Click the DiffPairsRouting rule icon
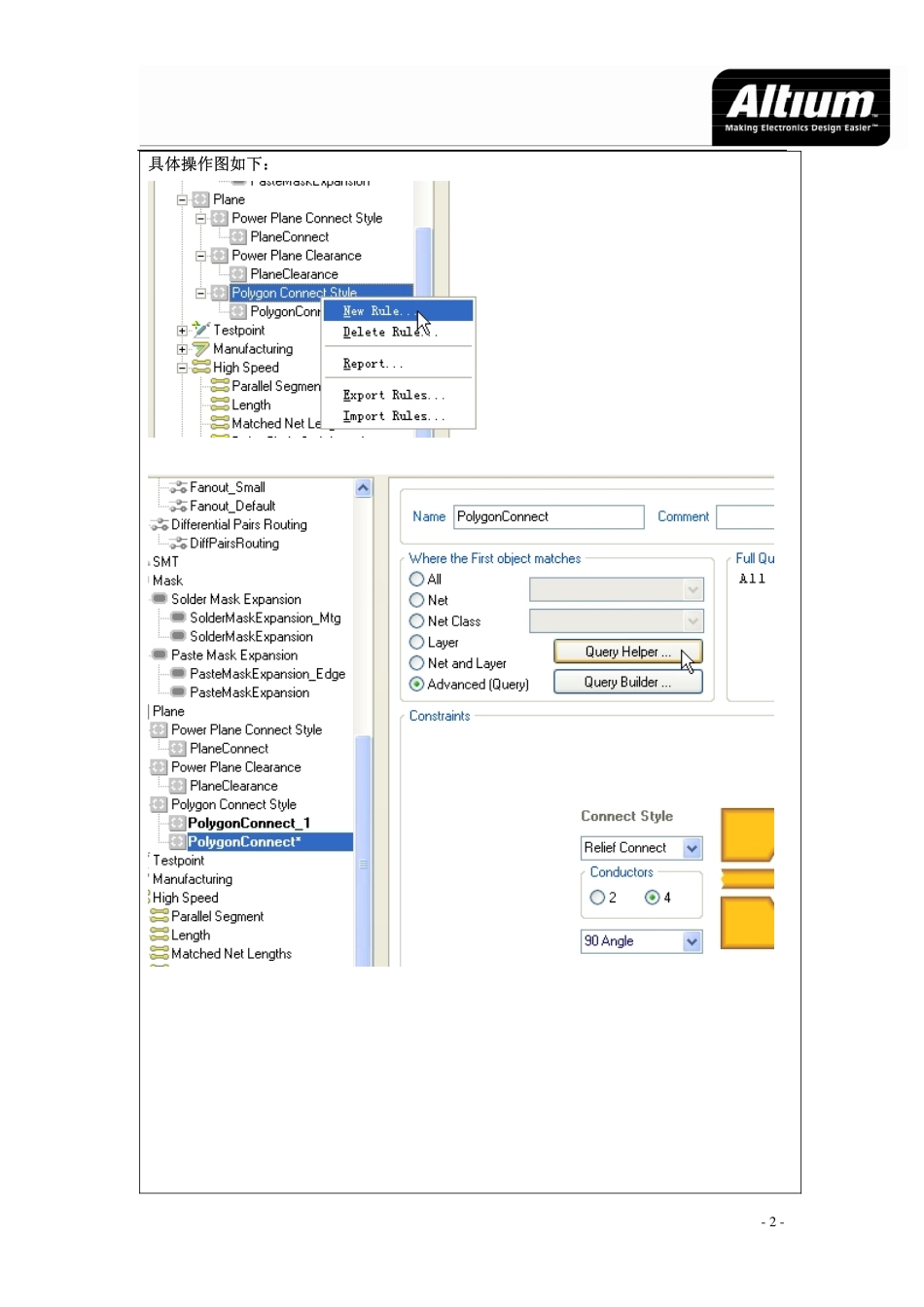This screenshot has height=1307, width=924. 178,544
